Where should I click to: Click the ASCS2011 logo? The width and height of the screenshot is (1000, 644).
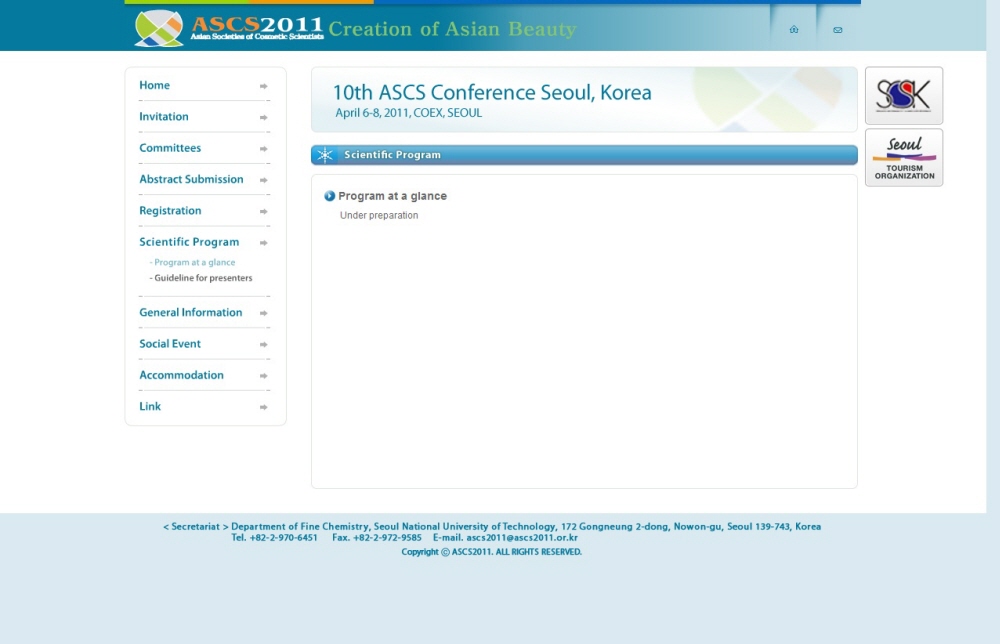point(229,29)
